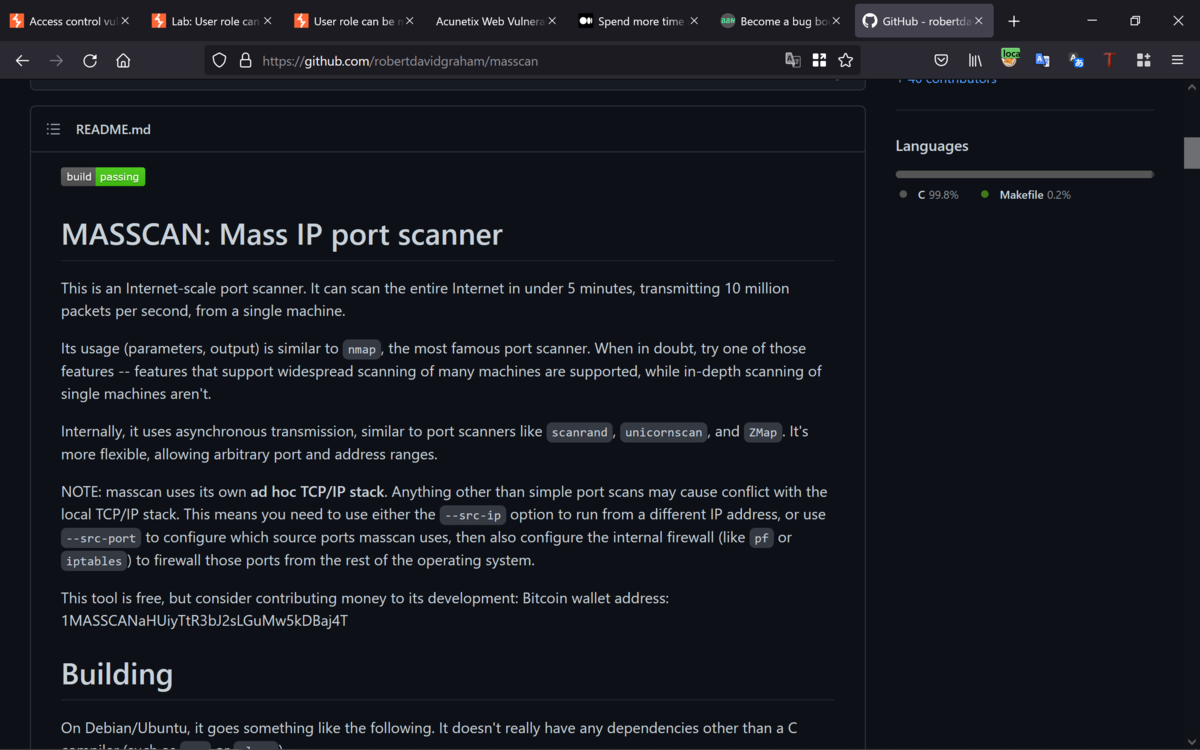Image resolution: width=1200 pixels, height=750 pixels.
Task: Click the page vertical scrollbar thumb
Action: [1192, 152]
